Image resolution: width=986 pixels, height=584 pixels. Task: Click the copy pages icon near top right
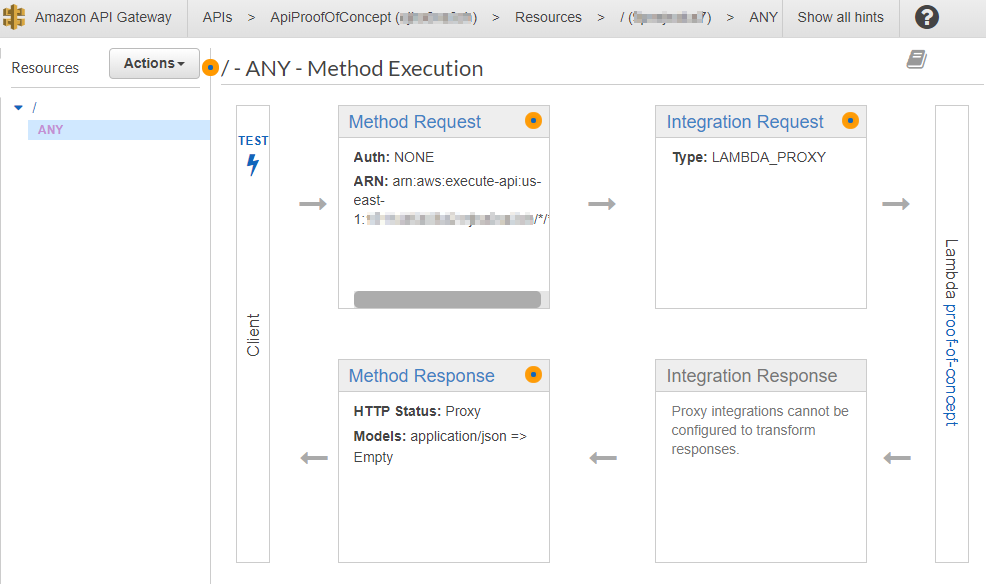click(917, 59)
